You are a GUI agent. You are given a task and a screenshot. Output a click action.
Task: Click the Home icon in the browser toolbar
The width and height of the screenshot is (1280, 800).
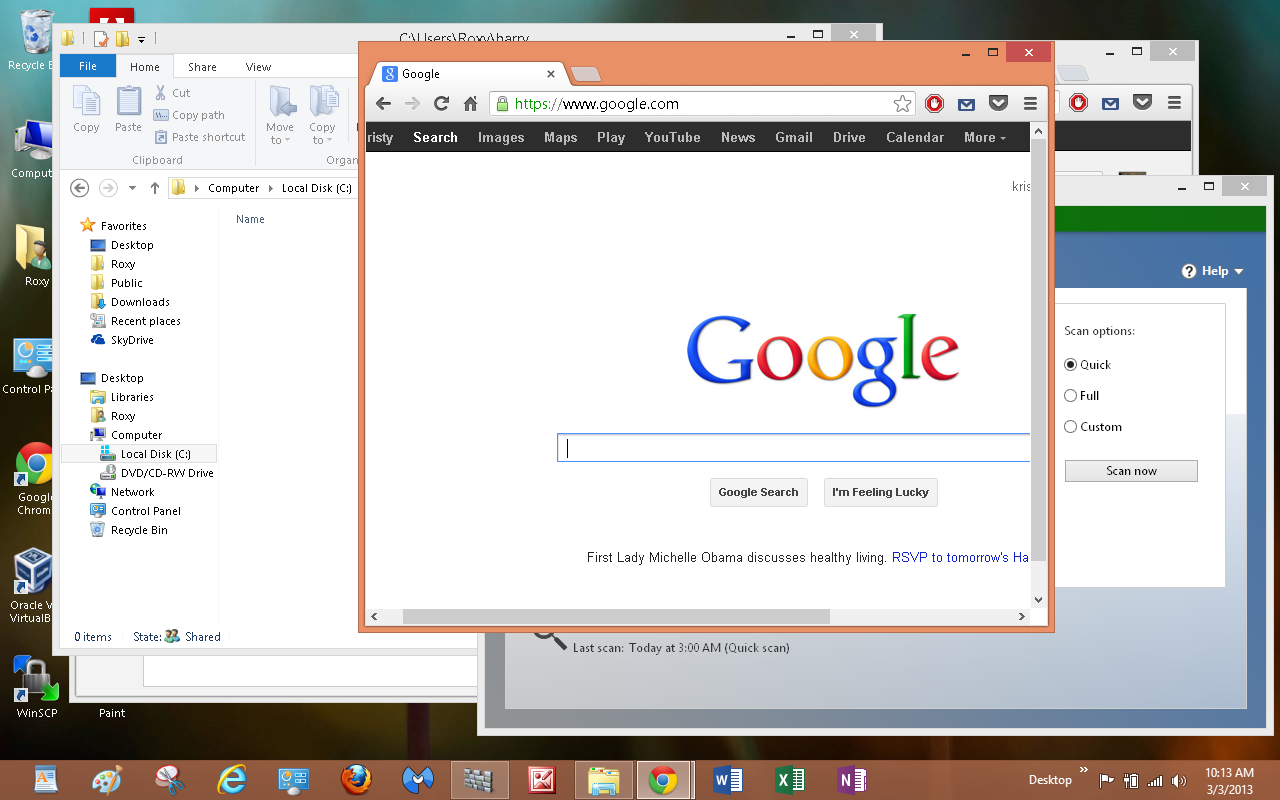468,103
